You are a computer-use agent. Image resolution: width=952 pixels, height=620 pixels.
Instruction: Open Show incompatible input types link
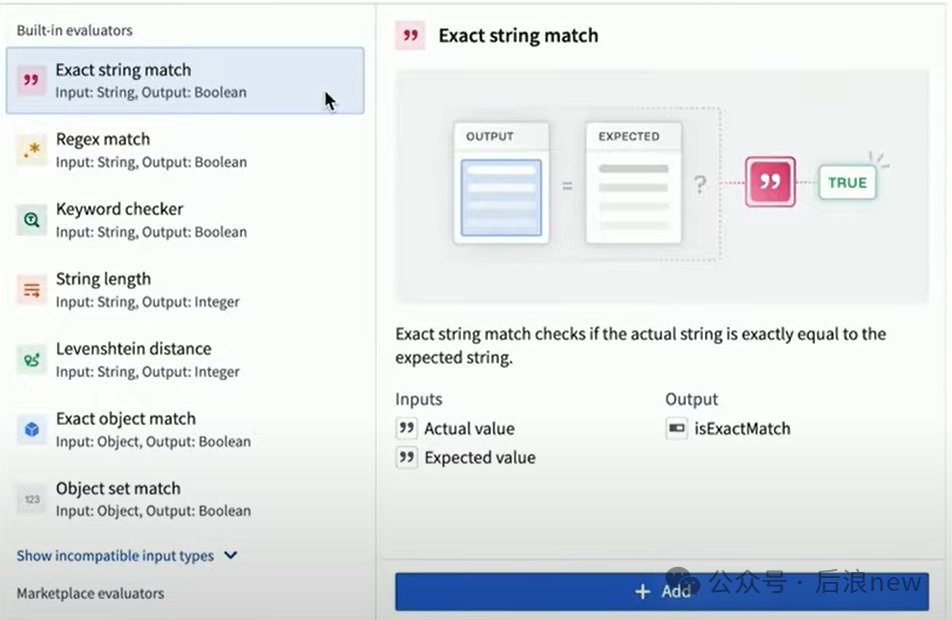115,556
